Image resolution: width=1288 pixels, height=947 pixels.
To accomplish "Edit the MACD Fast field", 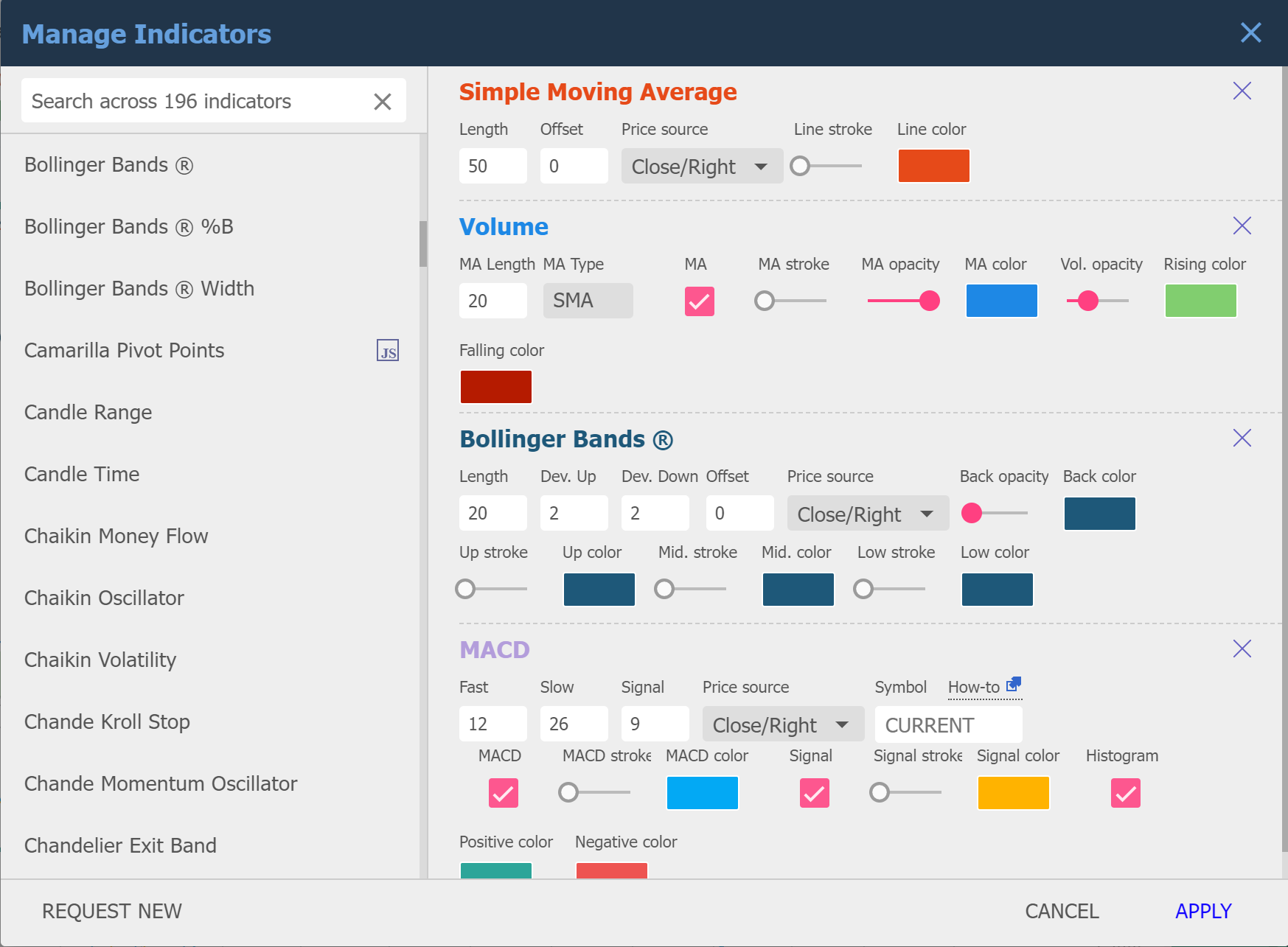I will (x=492, y=724).
